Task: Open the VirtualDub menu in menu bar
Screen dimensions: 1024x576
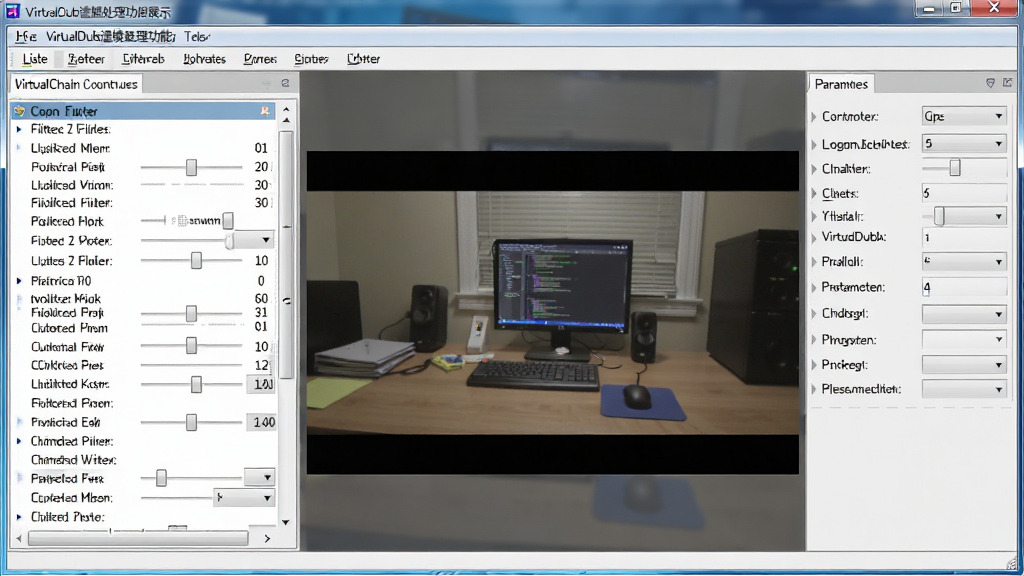Action: tap(110, 37)
